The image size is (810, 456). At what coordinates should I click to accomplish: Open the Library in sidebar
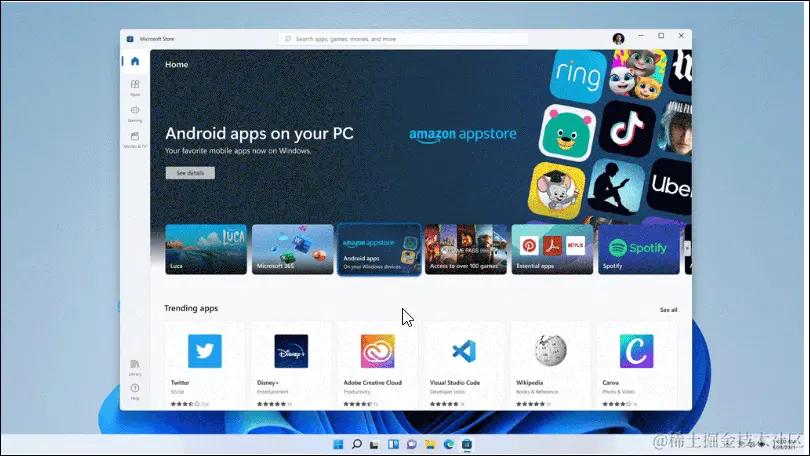135,368
